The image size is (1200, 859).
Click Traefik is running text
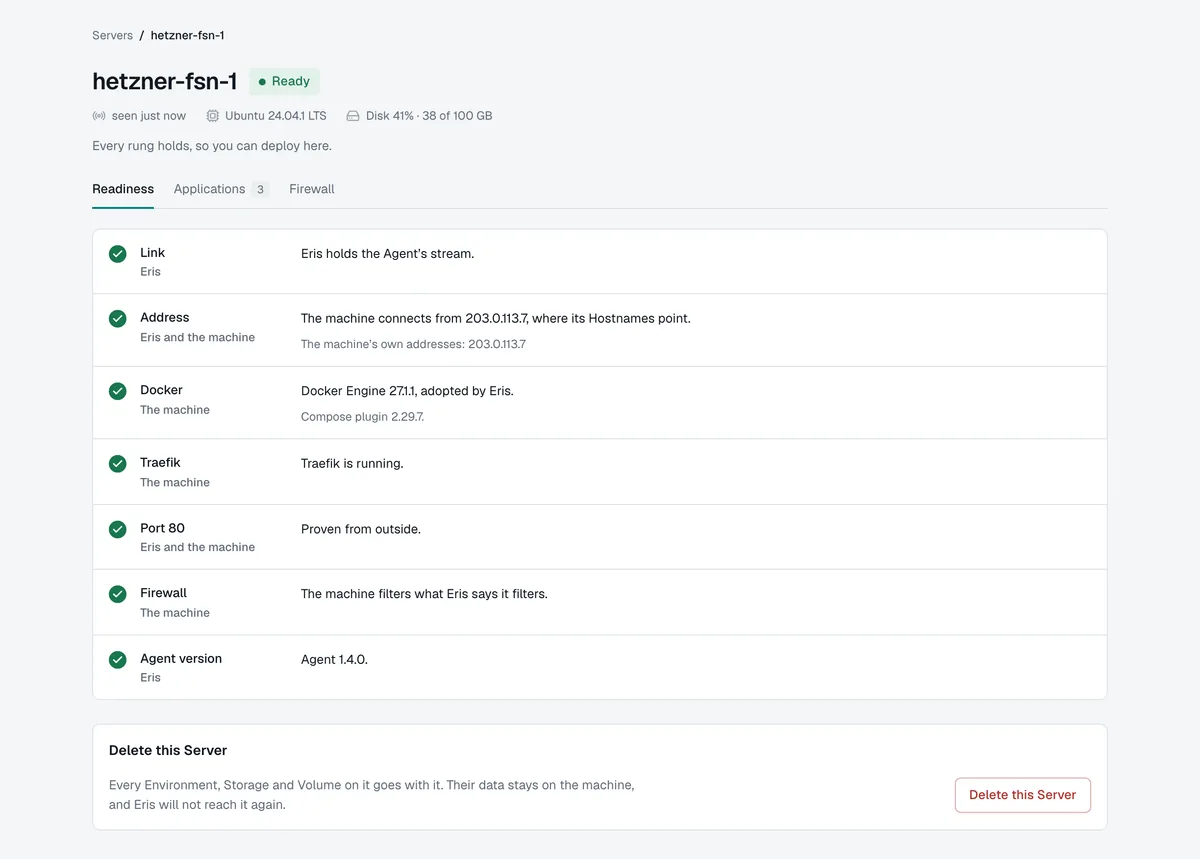coord(352,464)
